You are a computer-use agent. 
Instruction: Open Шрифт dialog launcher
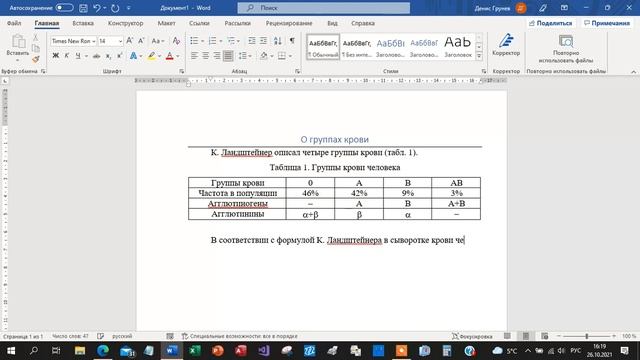pos(182,71)
